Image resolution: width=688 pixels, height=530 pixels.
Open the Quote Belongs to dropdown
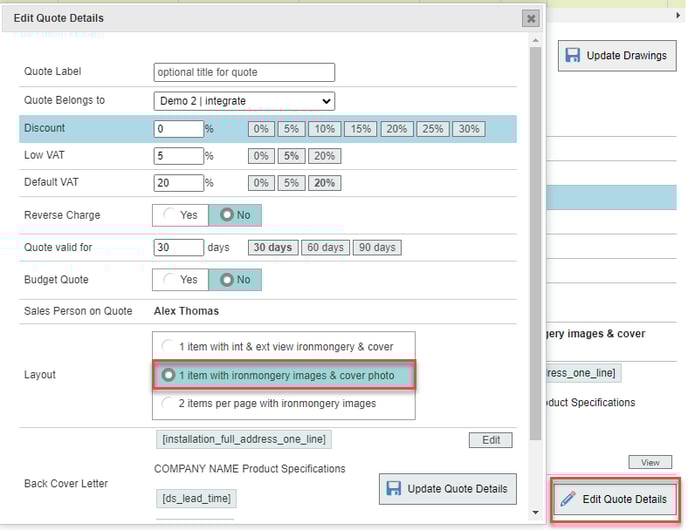point(244,101)
